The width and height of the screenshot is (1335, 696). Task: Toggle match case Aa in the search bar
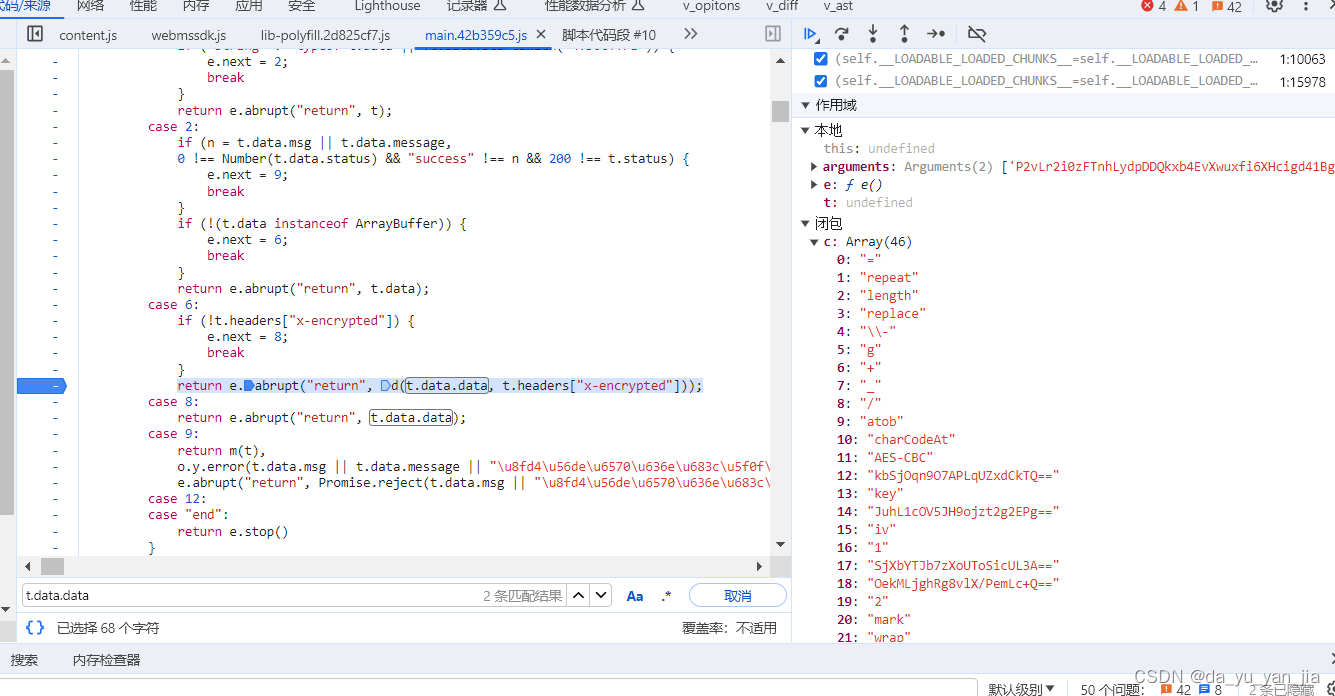pyautogui.click(x=634, y=595)
